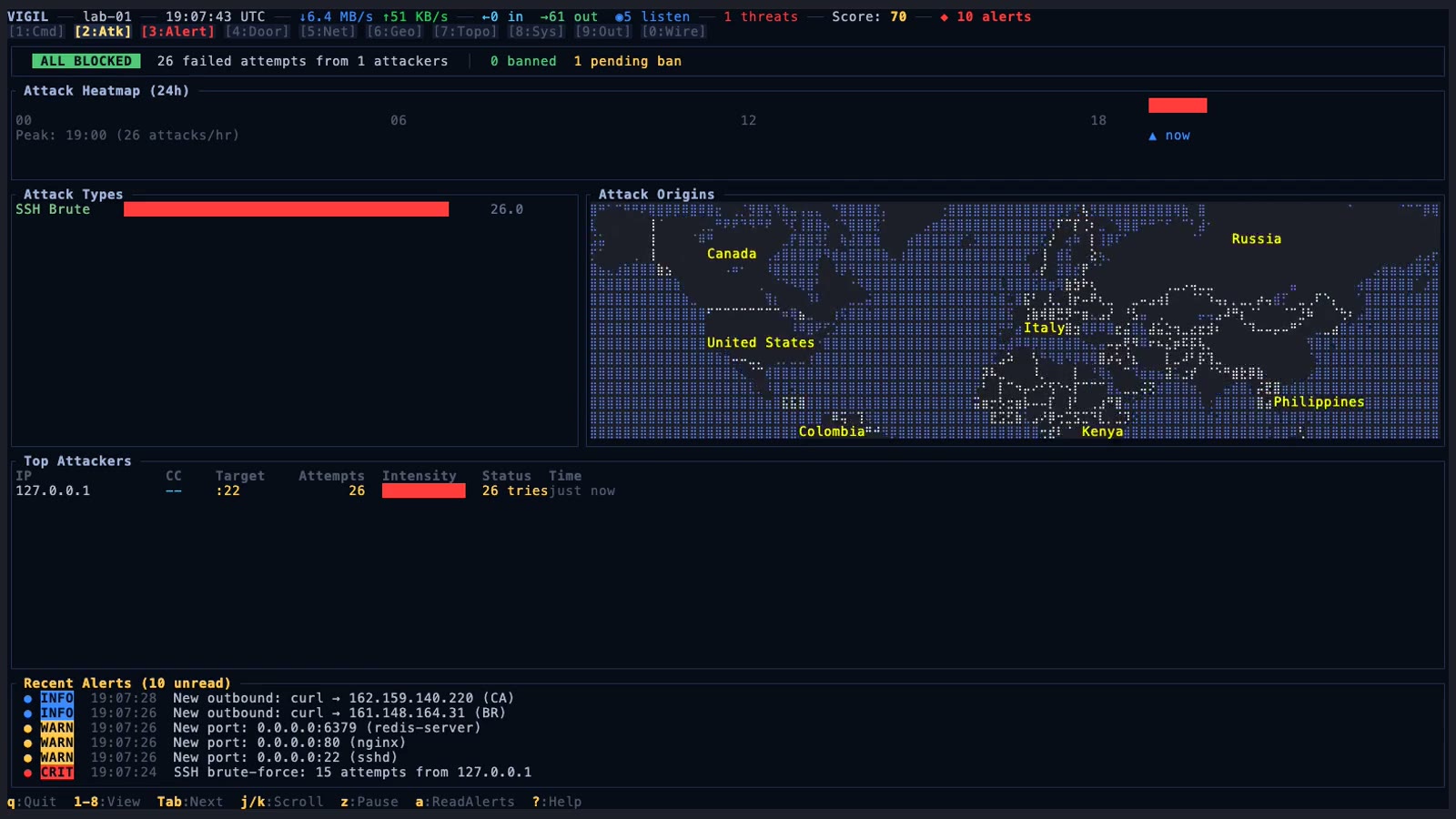Select the 2:Atk tab
The height and width of the screenshot is (819, 1456).
coord(103,32)
